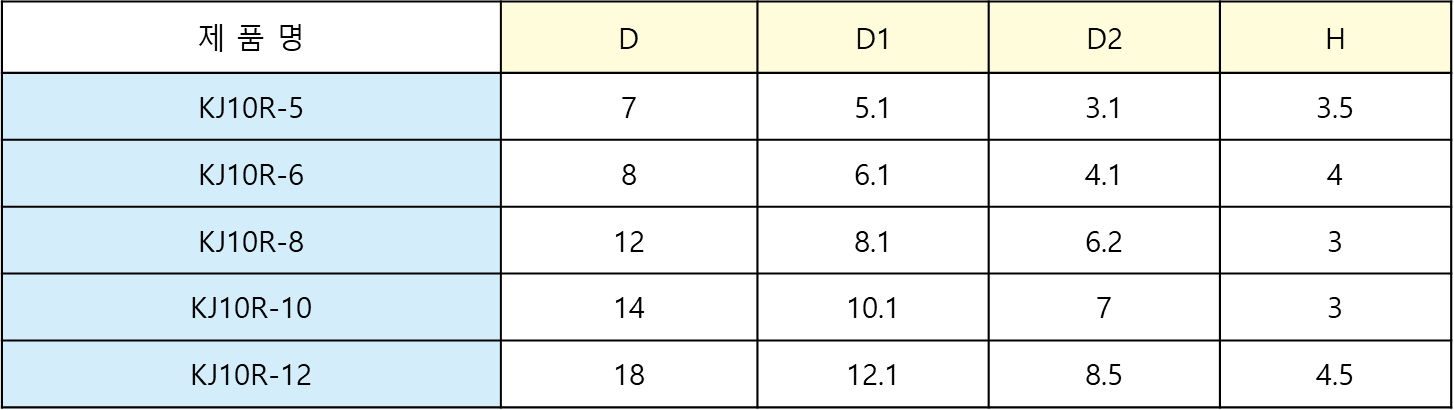
Task: Select the D value 12
Action: tap(629, 241)
